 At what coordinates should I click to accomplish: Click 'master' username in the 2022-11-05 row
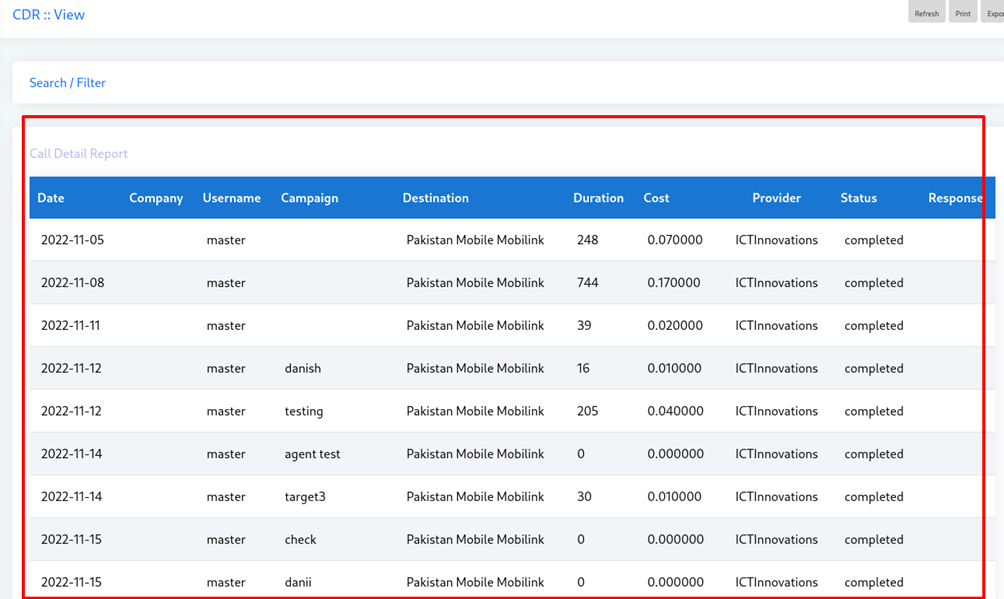click(226, 240)
